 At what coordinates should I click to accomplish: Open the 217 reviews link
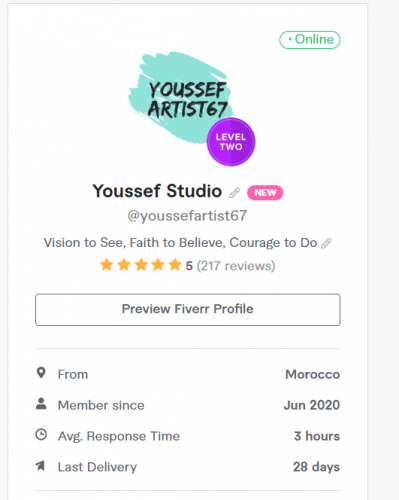[x=236, y=266]
